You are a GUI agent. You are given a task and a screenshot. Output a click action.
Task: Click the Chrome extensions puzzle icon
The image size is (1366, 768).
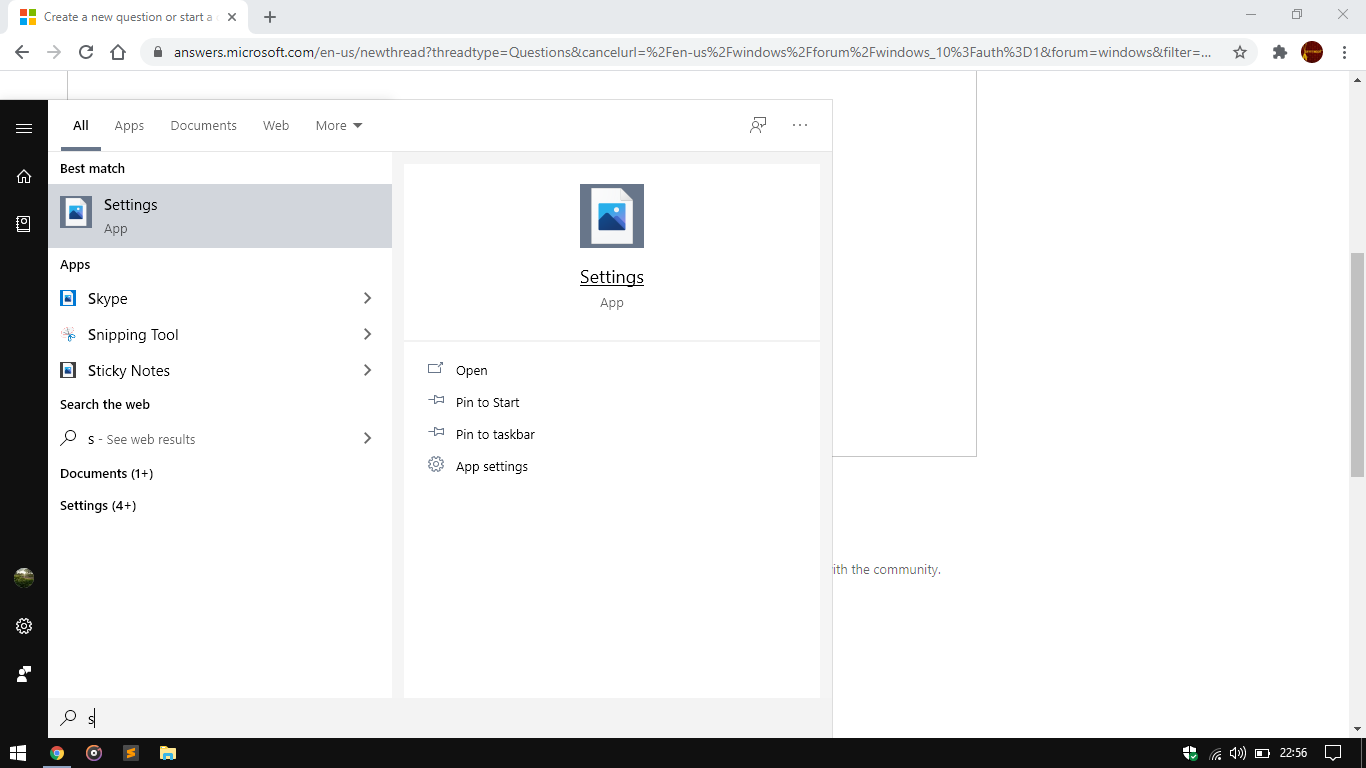point(1279,52)
